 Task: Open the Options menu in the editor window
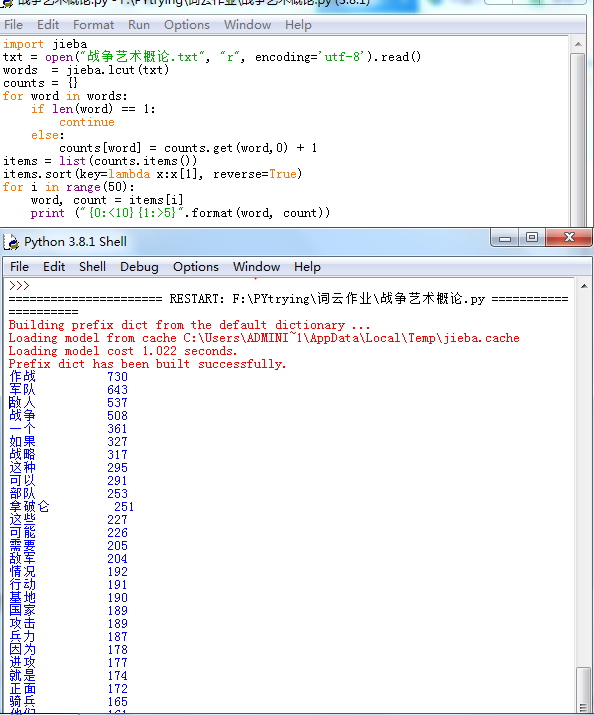click(x=187, y=25)
